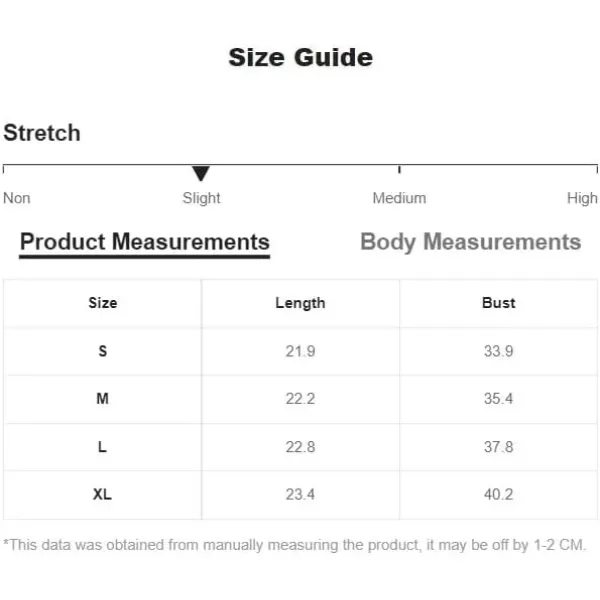Image resolution: width=600 pixels, height=600 pixels.
Task: Select the Product Measurements tab
Action: point(145,243)
